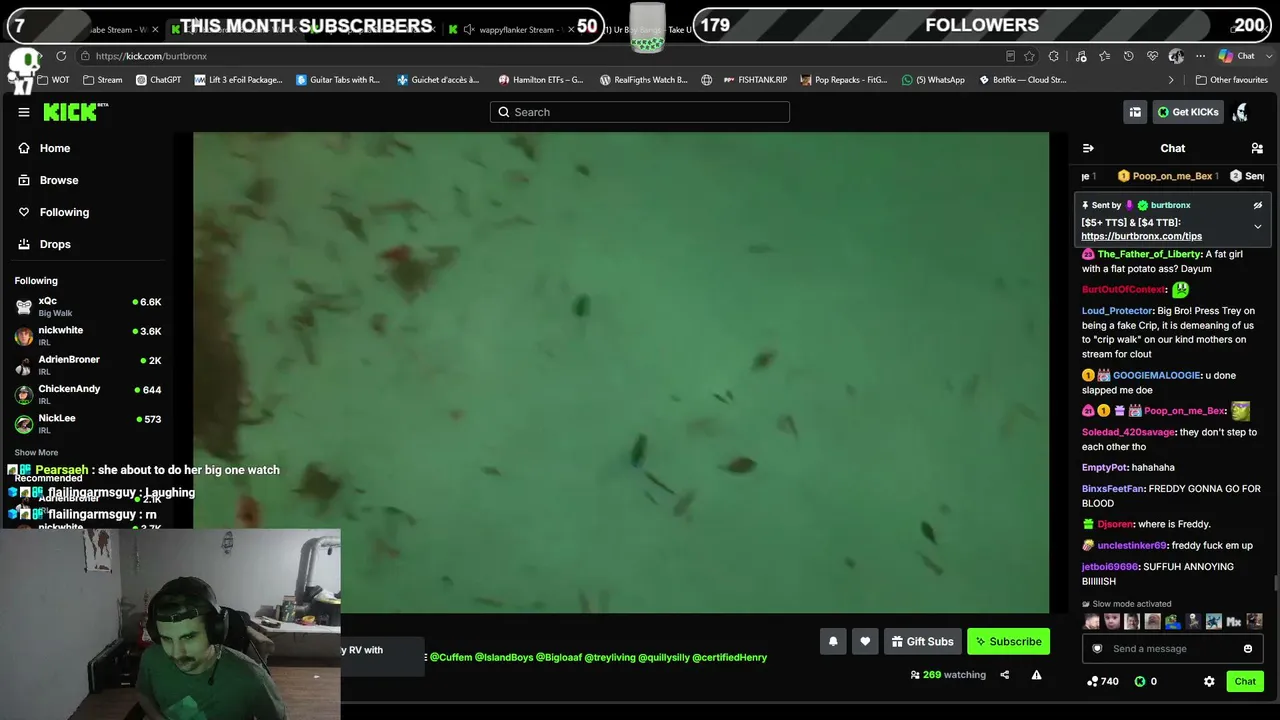The width and height of the screenshot is (1280, 720).
Task: Open nickwhite channel from the Following list
Action: 88,336
